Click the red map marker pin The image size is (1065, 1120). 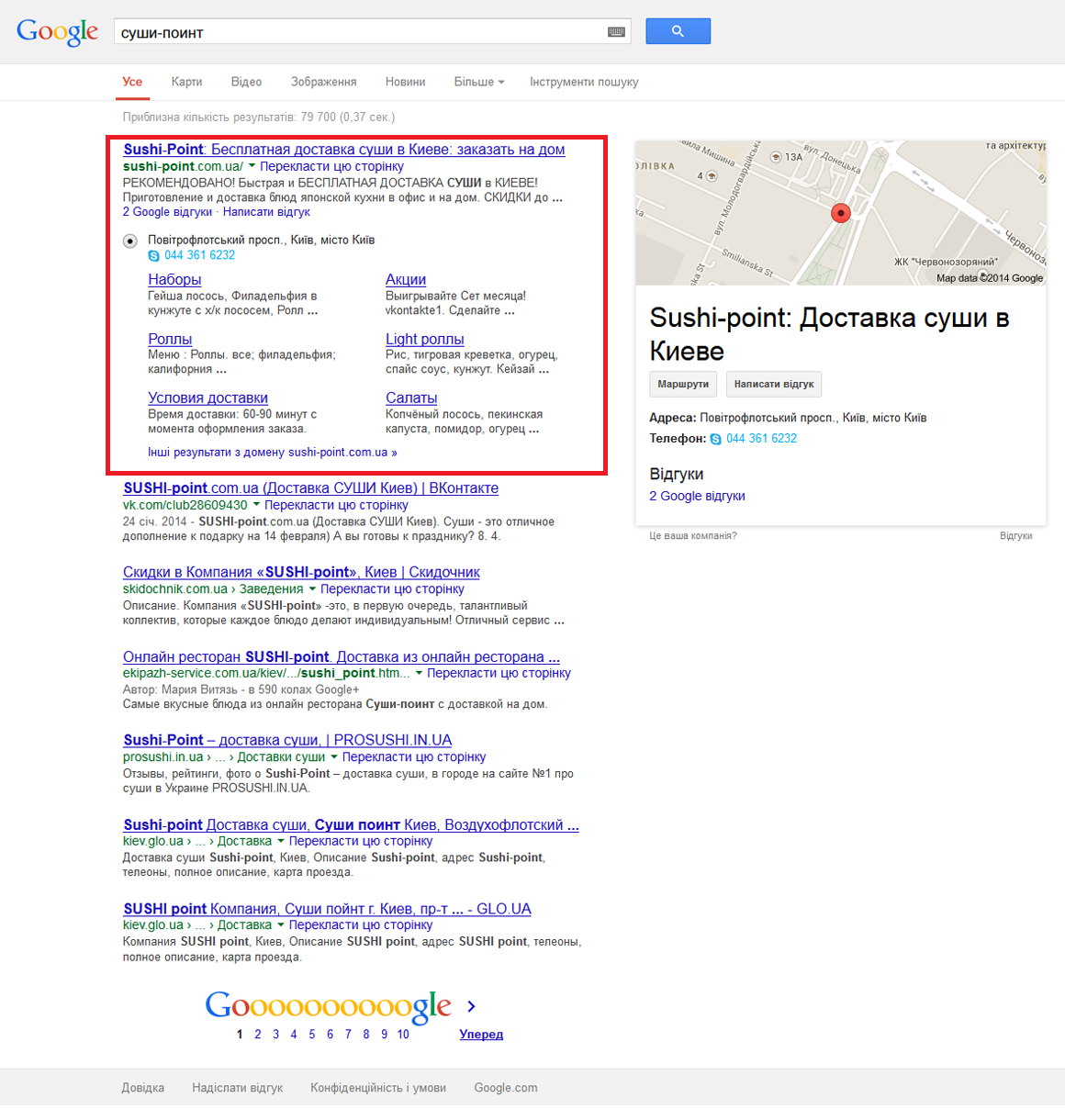[840, 214]
